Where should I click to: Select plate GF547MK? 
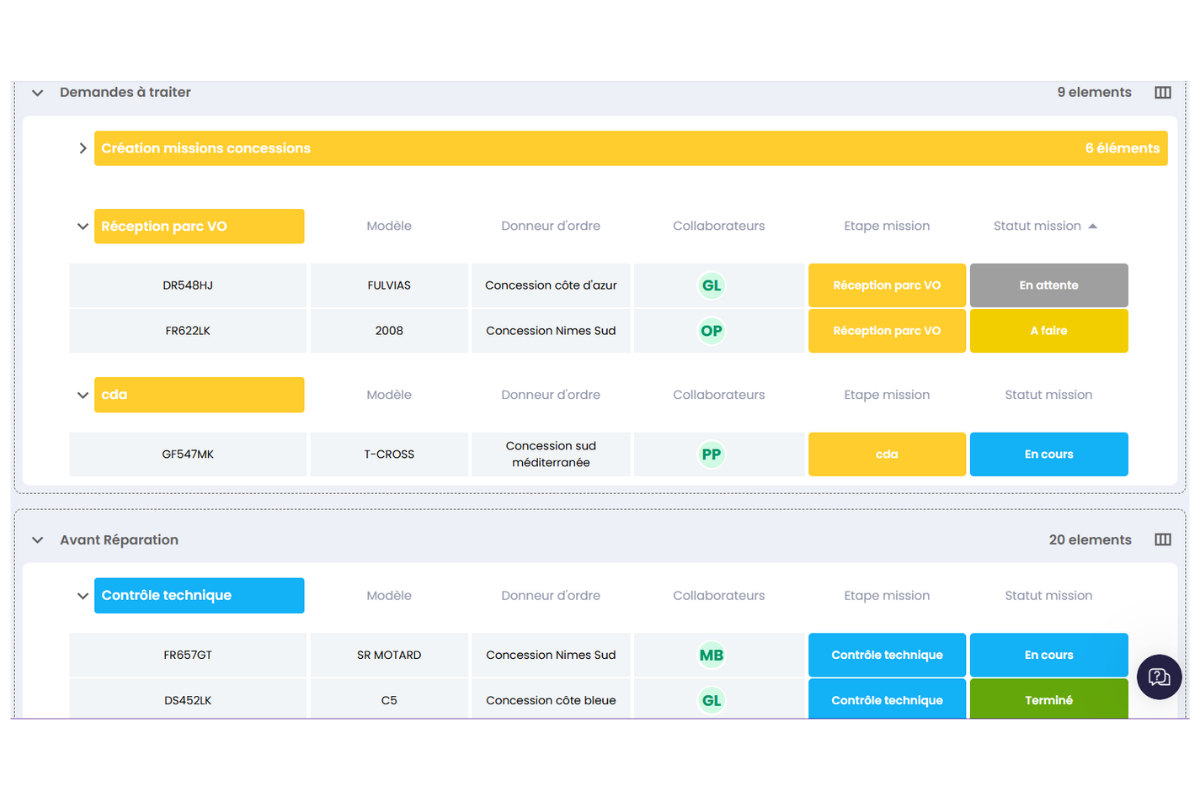click(x=188, y=454)
